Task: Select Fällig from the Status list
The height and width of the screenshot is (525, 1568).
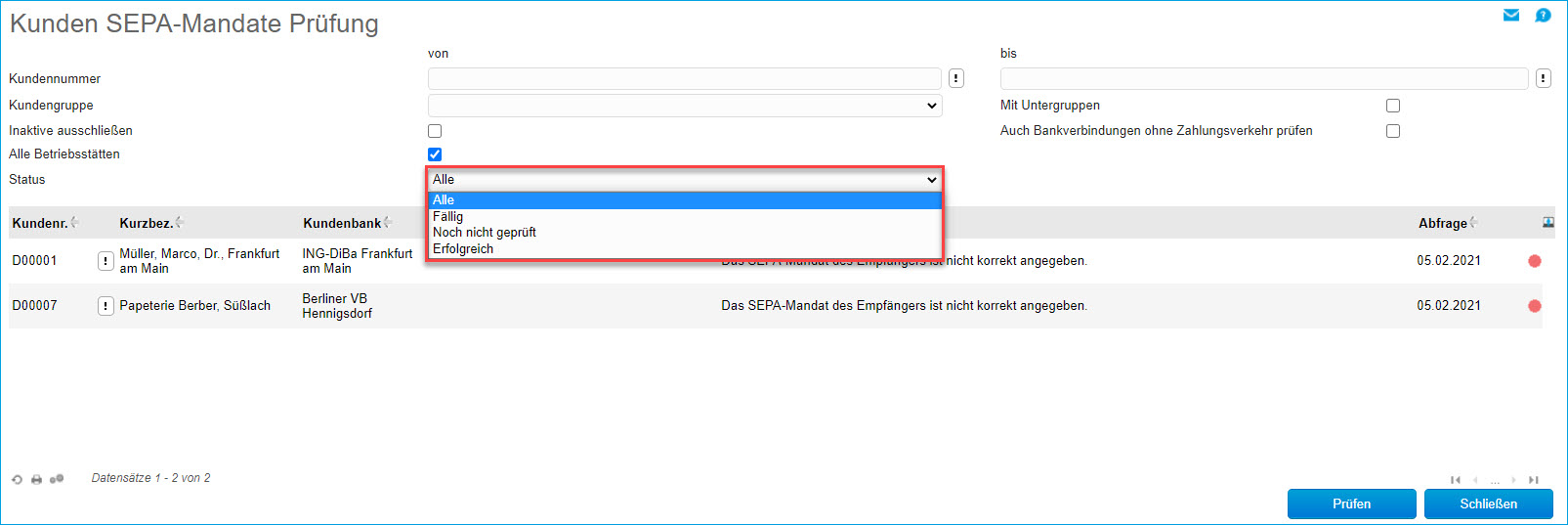Action: click(448, 216)
